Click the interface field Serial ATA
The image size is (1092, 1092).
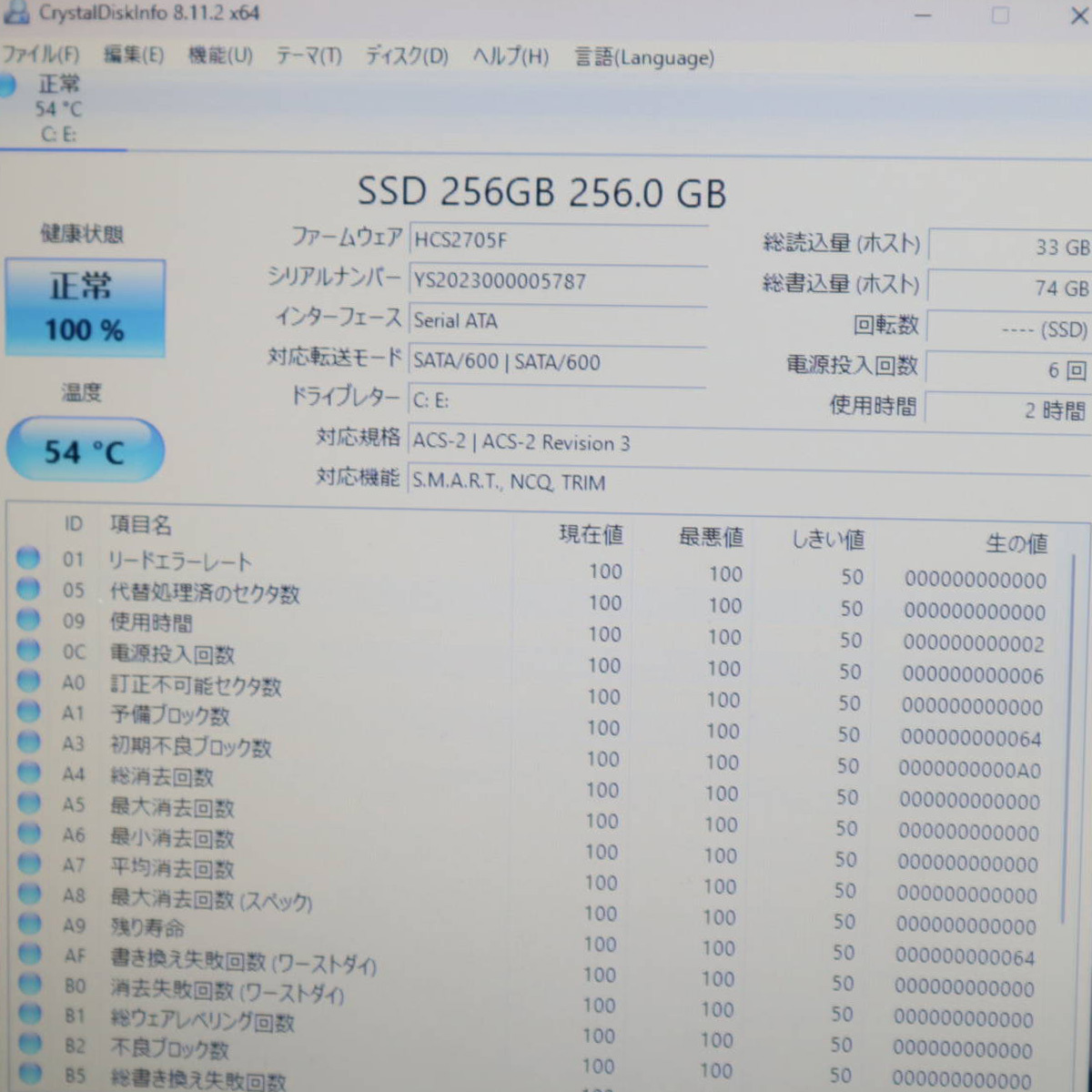point(558,321)
